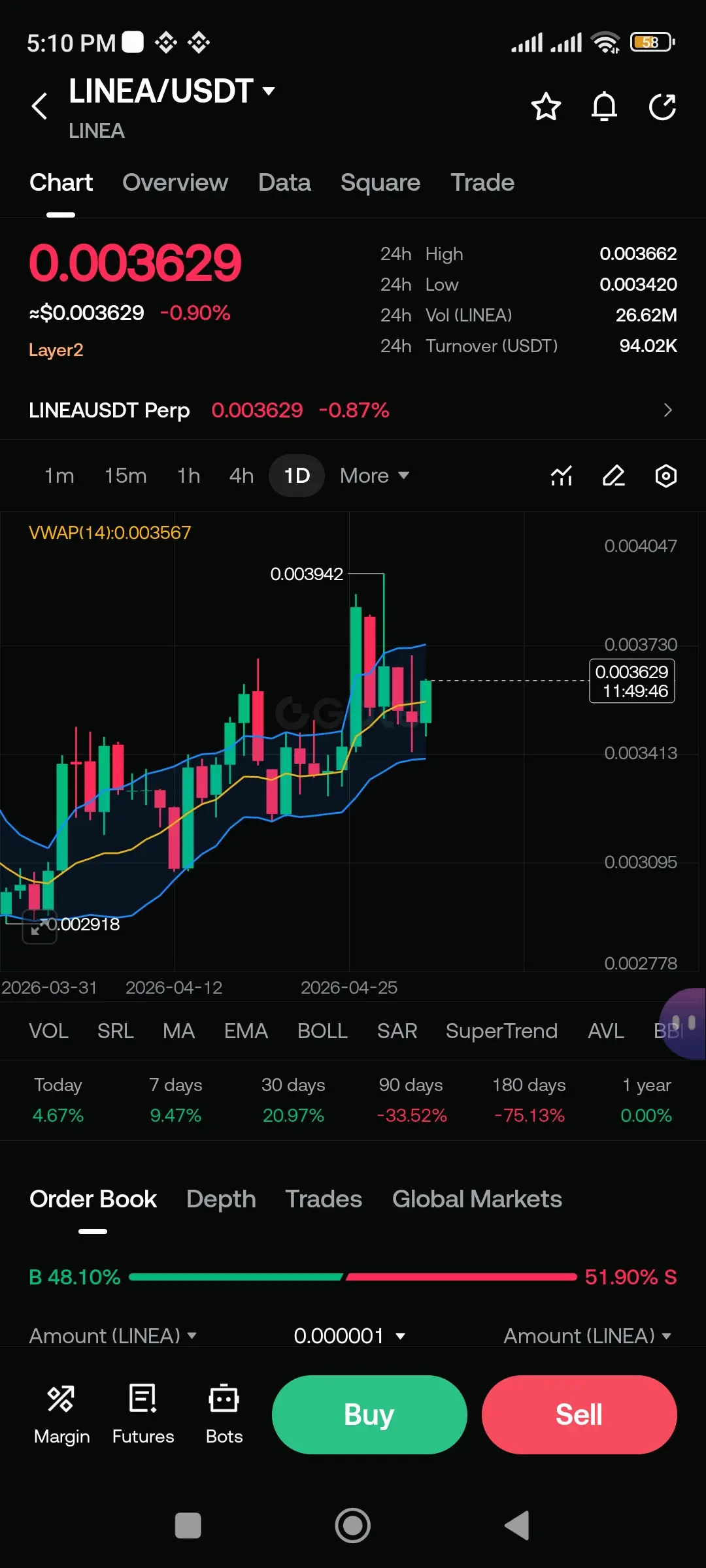Tap Android back triangle button
Image resolution: width=706 pixels, height=1568 pixels.
[x=517, y=1526]
